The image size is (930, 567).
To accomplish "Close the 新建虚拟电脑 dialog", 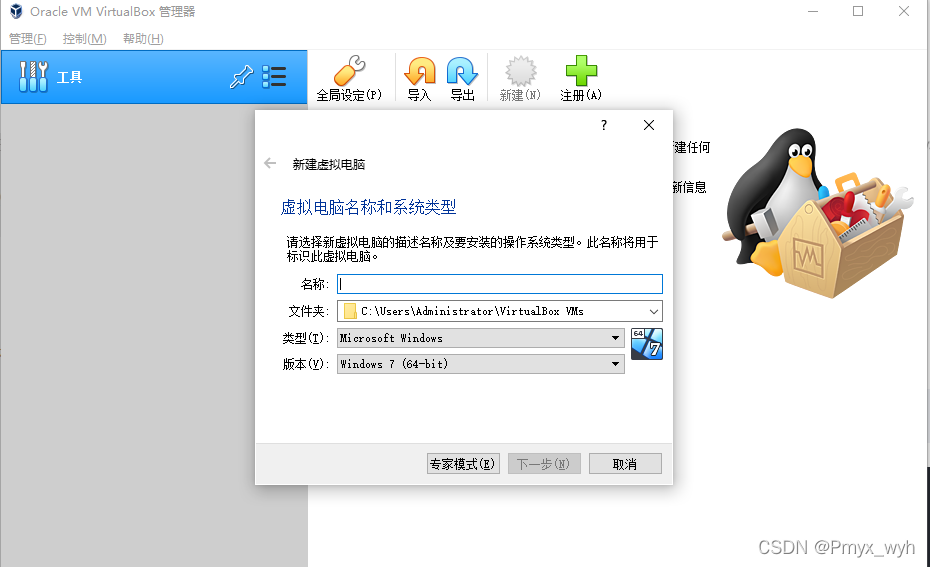I will 649,125.
